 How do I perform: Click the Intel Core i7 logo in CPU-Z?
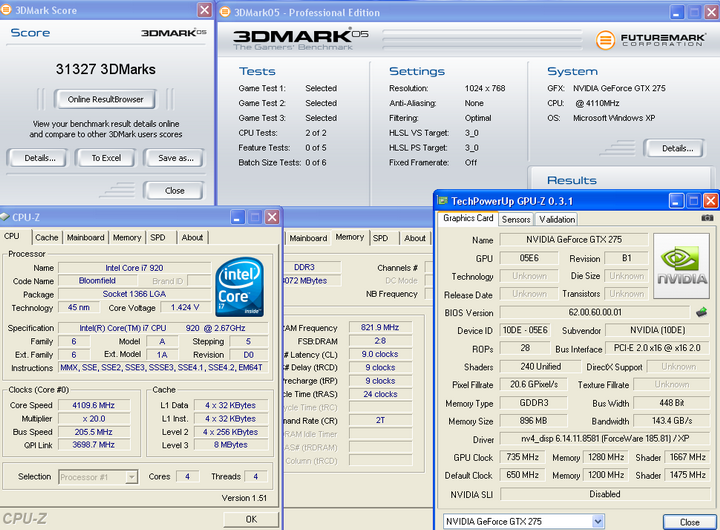pos(240,287)
